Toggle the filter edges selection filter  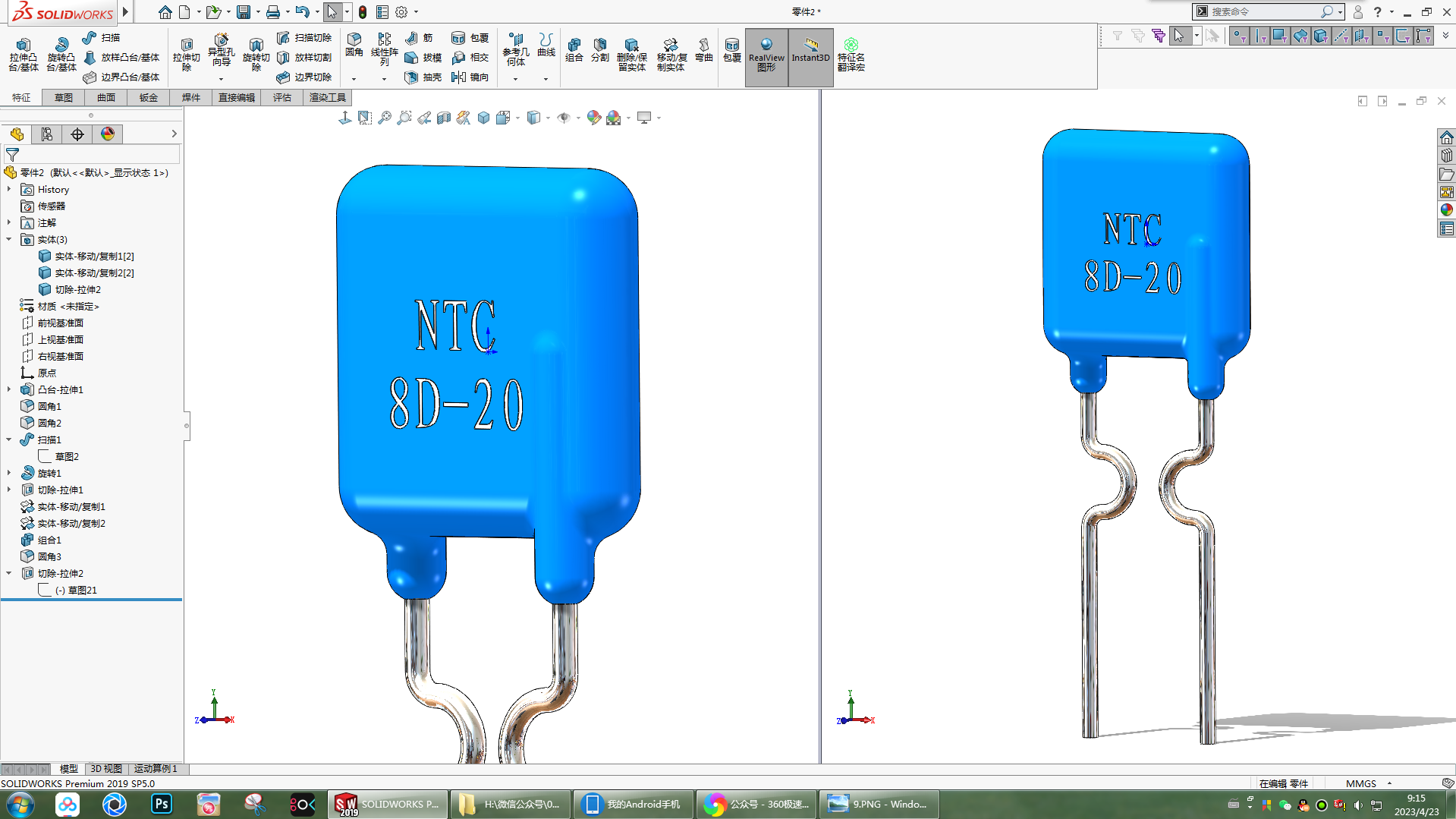point(1259,36)
